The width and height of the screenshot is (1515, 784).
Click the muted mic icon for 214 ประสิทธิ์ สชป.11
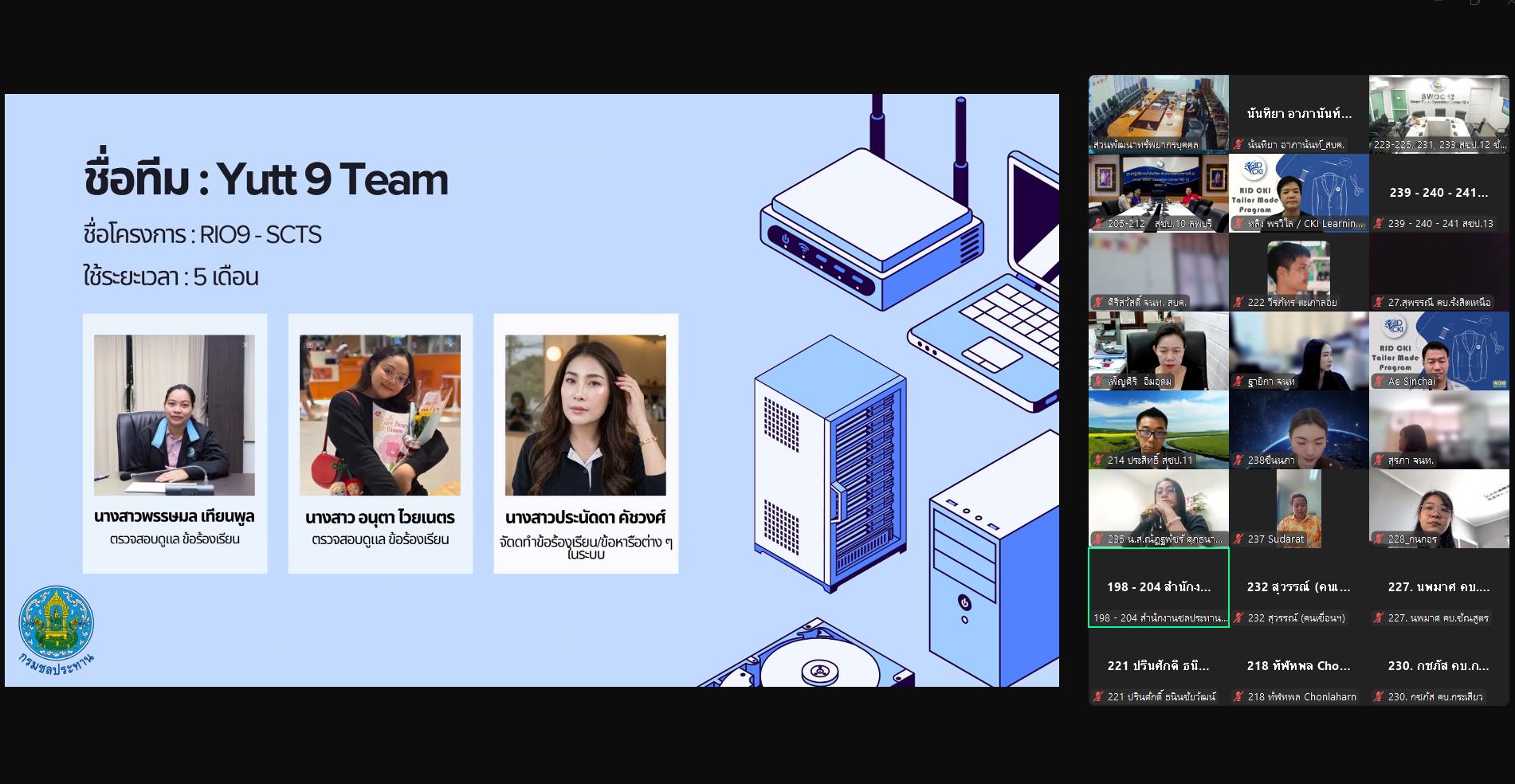(1098, 461)
